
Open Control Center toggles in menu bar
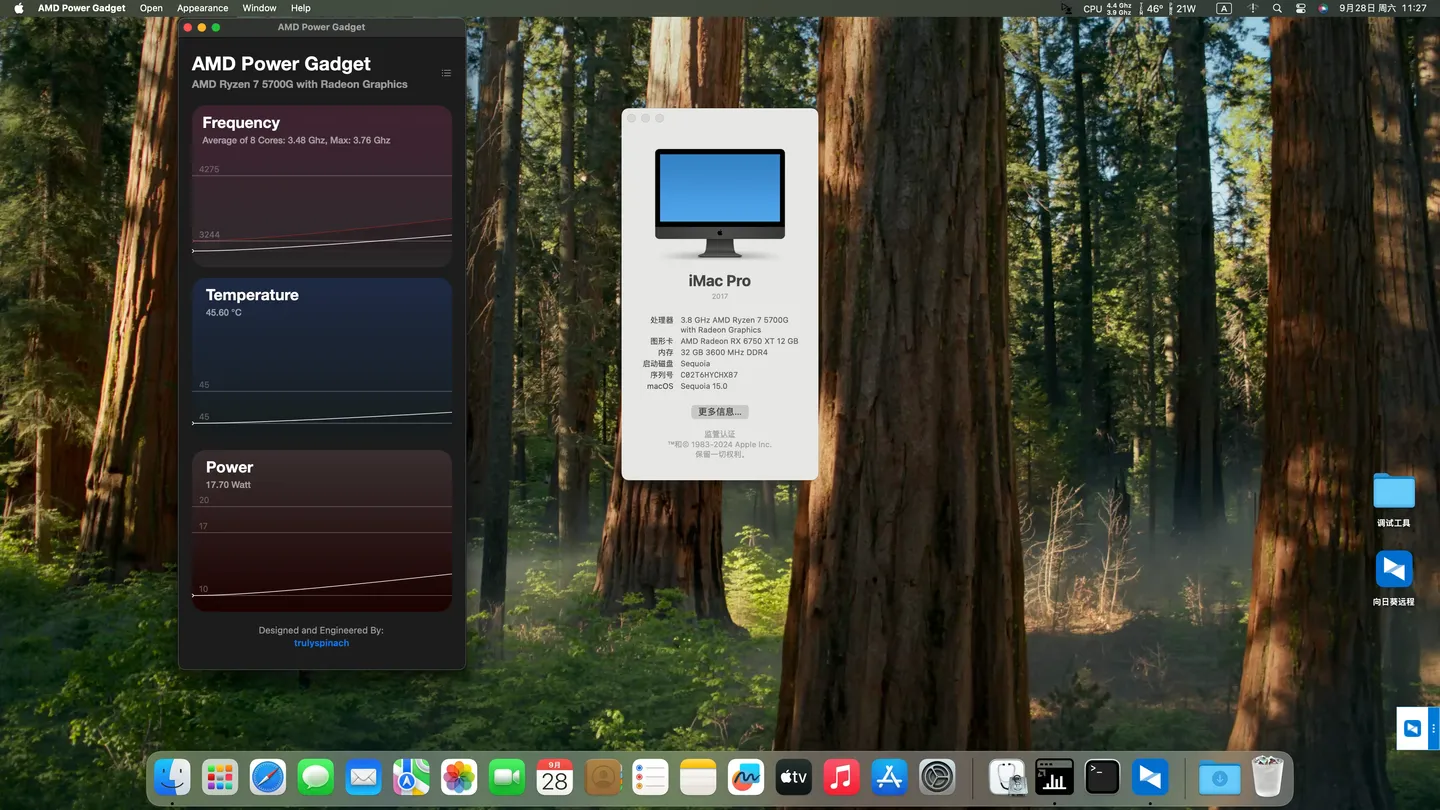coord(1301,8)
